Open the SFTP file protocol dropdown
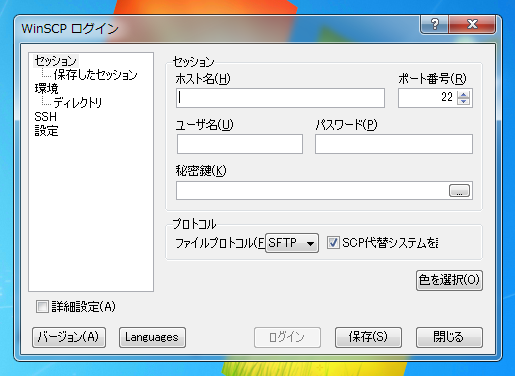Image resolution: width=515 pixels, height=376 pixels. (x=292, y=243)
